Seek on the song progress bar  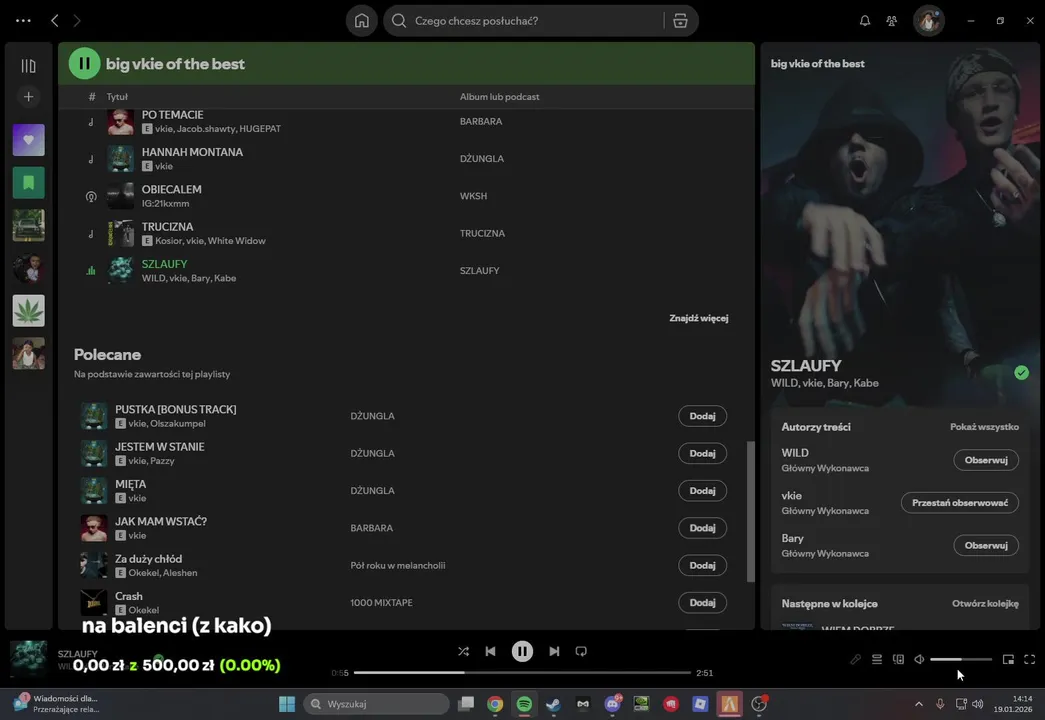point(522,673)
